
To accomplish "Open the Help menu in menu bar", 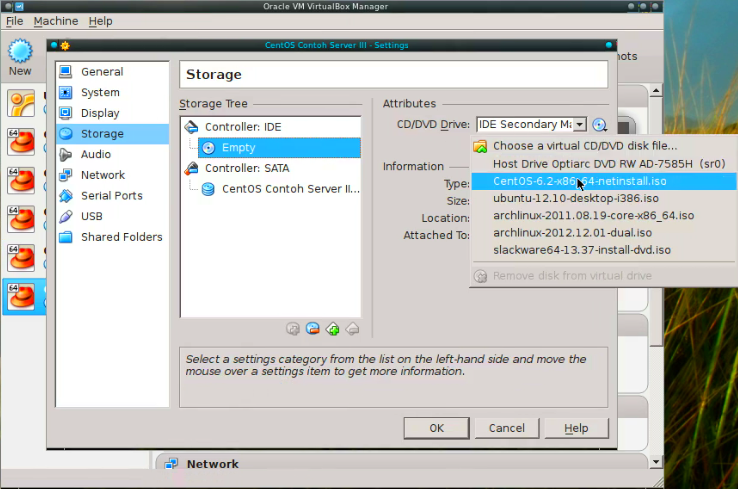I will click(x=100, y=21).
